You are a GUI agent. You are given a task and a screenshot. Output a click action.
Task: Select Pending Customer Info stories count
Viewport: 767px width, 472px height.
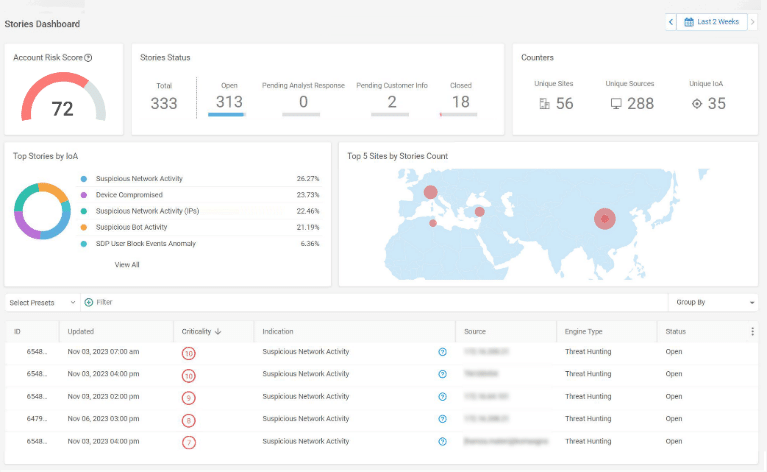pyautogui.click(x=392, y=101)
